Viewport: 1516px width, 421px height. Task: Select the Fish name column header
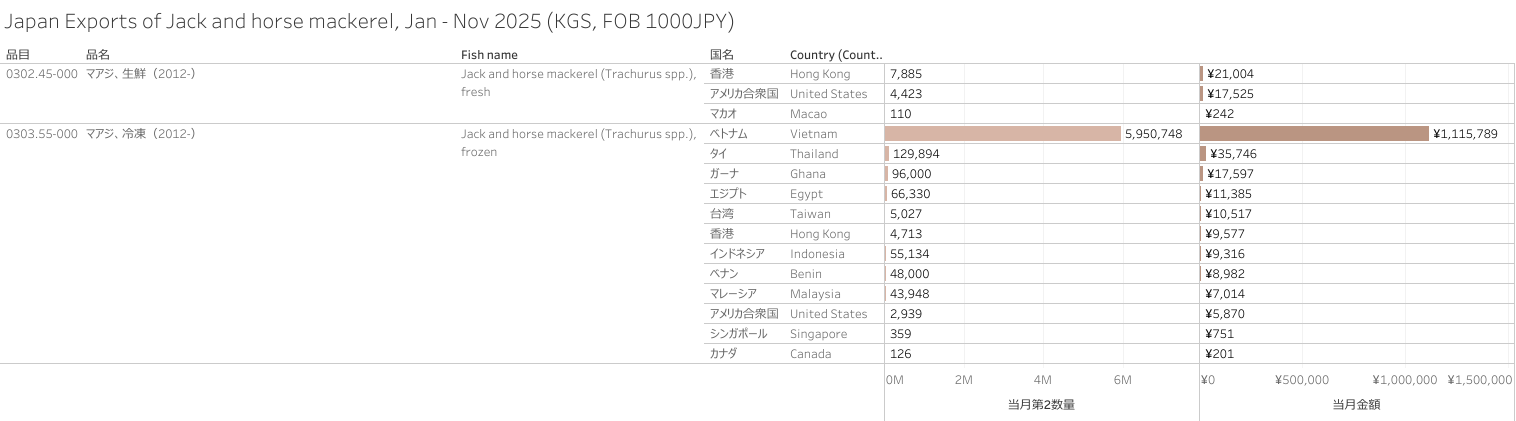(x=489, y=54)
